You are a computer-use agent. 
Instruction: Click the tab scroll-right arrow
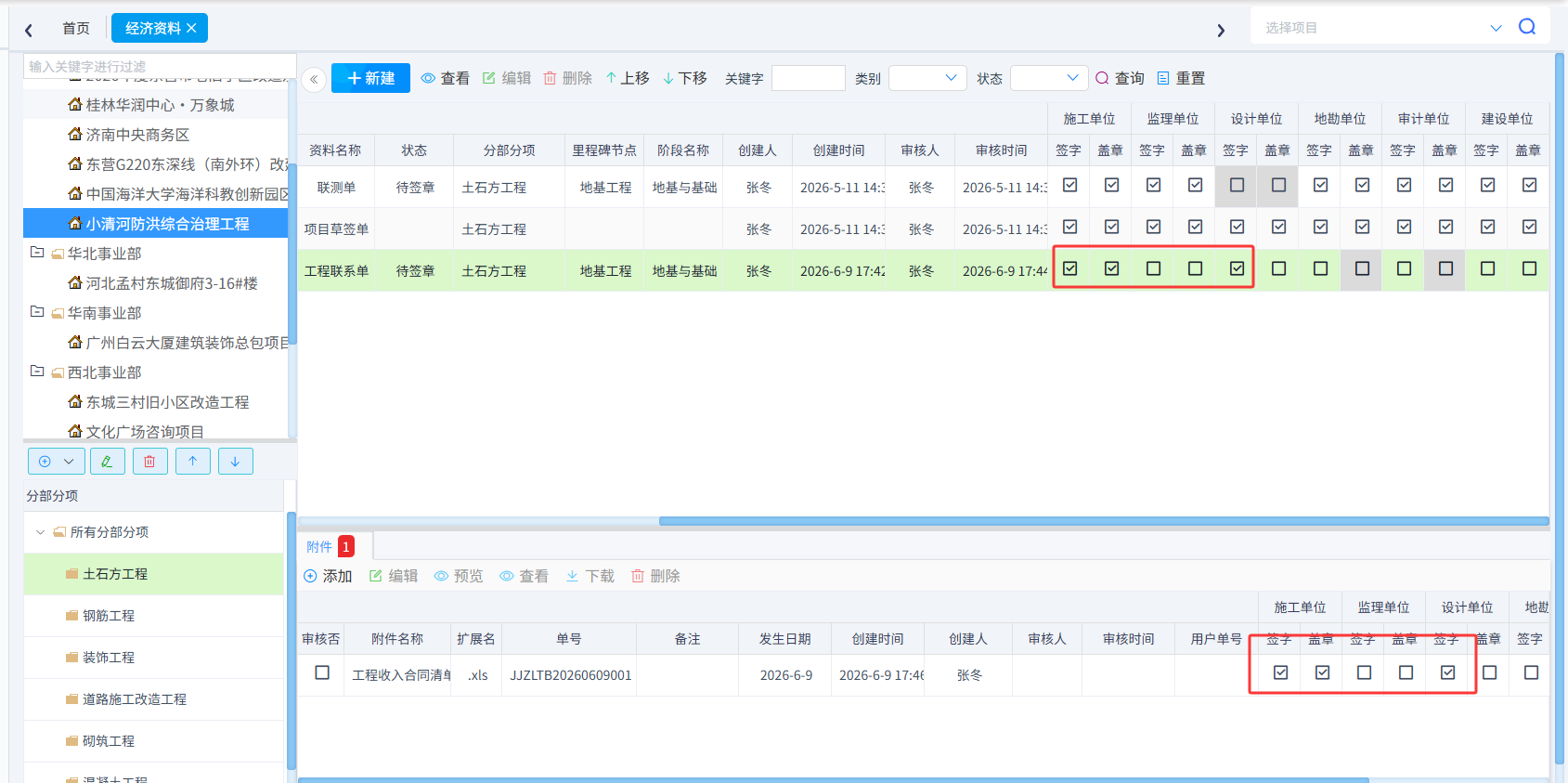click(1221, 31)
